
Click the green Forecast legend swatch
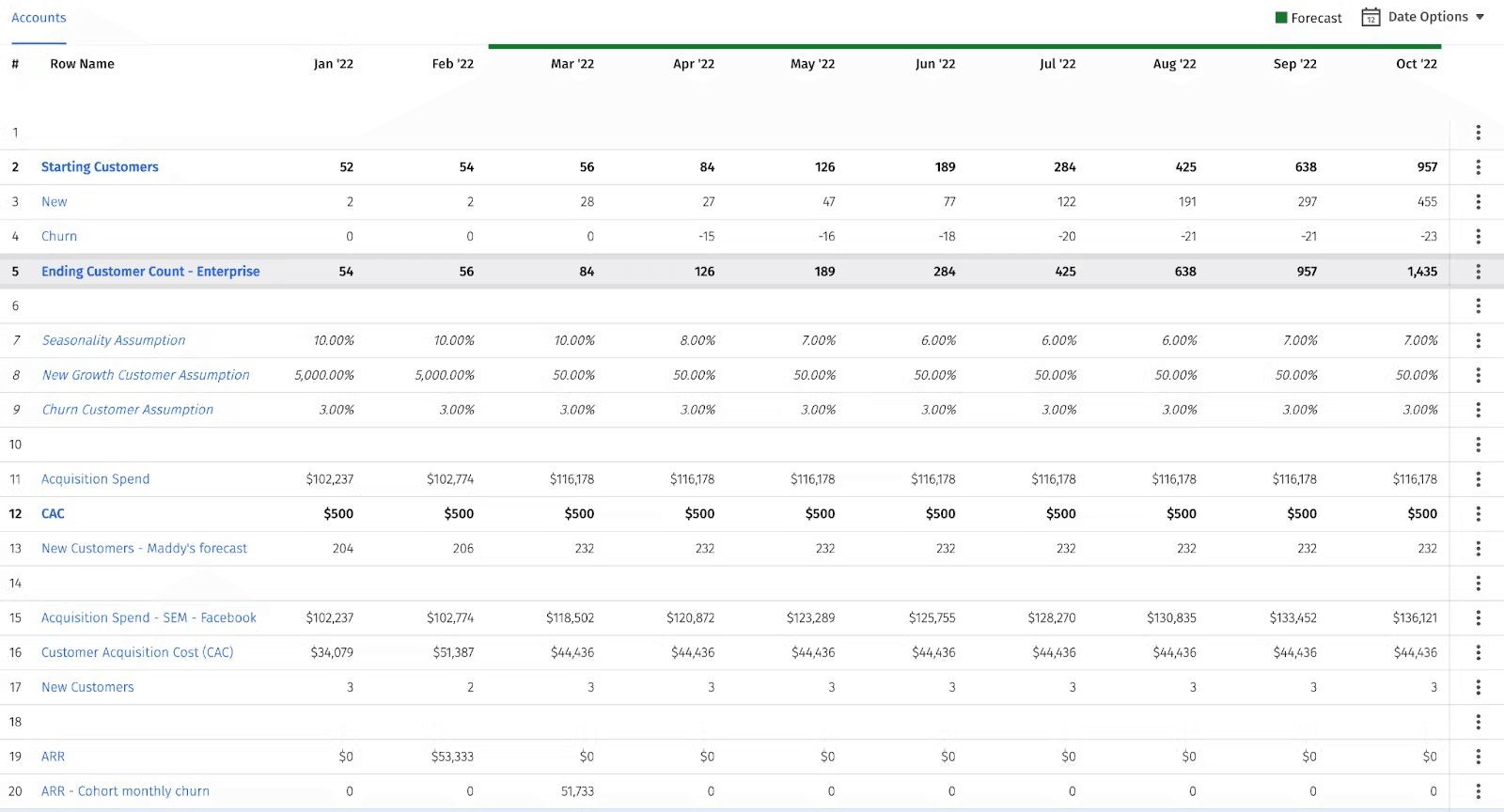1280,18
